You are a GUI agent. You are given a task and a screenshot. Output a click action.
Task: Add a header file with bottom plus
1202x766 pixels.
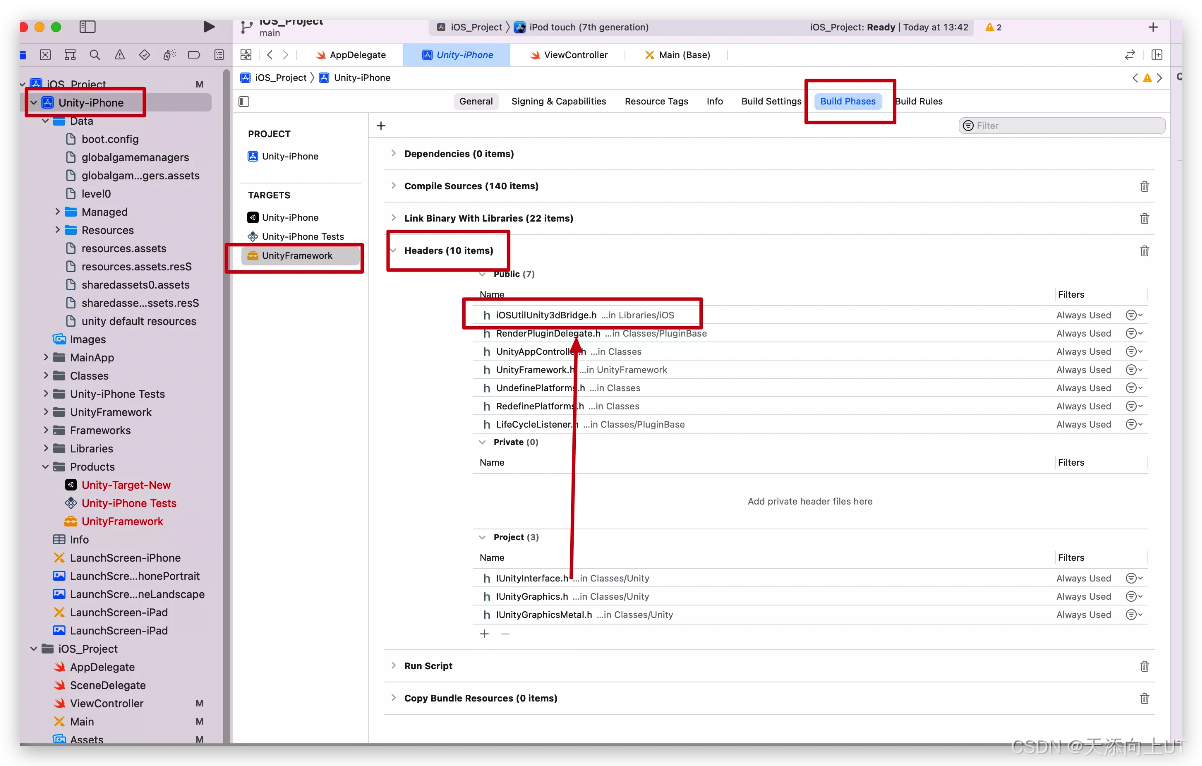(x=485, y=634)
